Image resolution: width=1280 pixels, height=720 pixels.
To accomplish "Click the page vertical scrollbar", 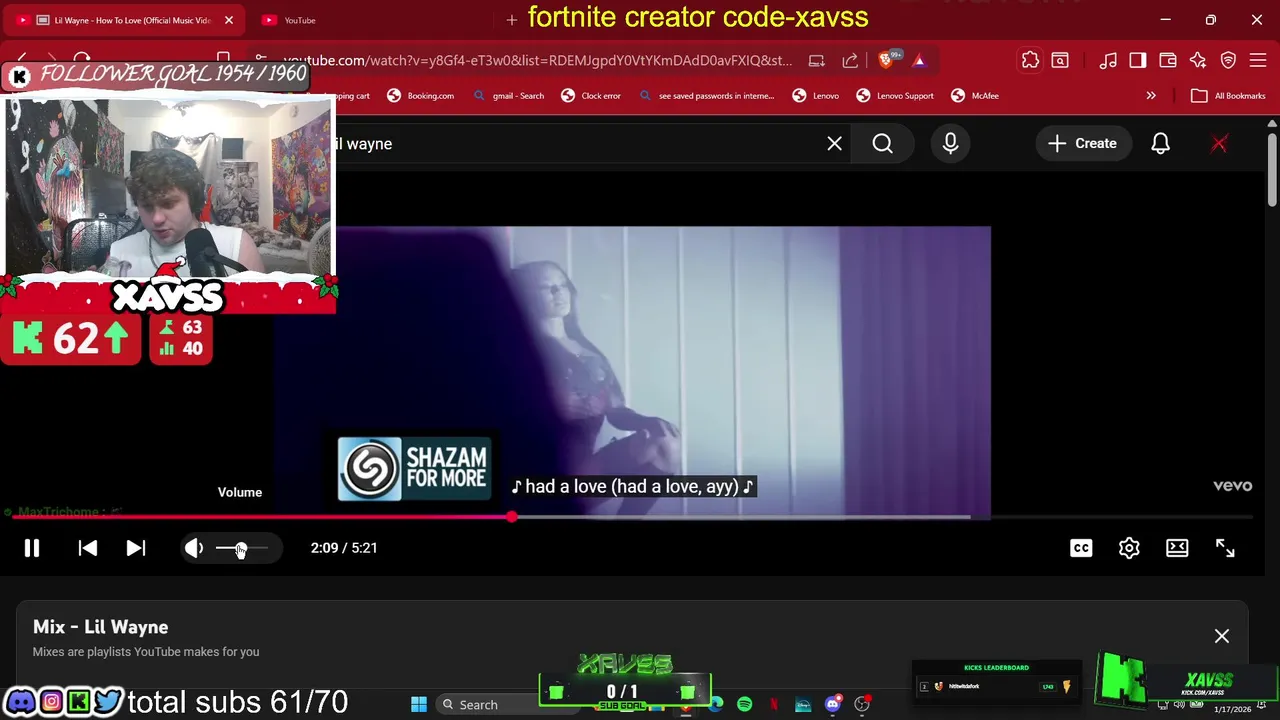I will 1273,170.
